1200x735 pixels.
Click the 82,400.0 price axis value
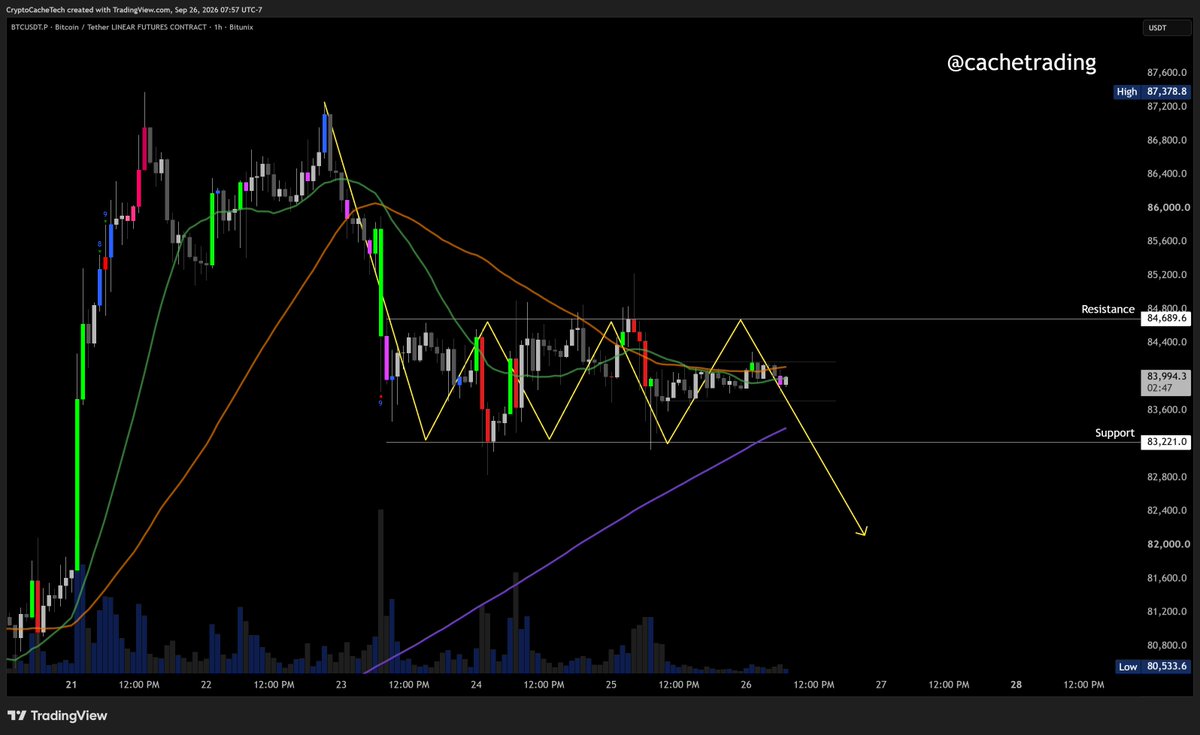click(x=1167, y=511)
